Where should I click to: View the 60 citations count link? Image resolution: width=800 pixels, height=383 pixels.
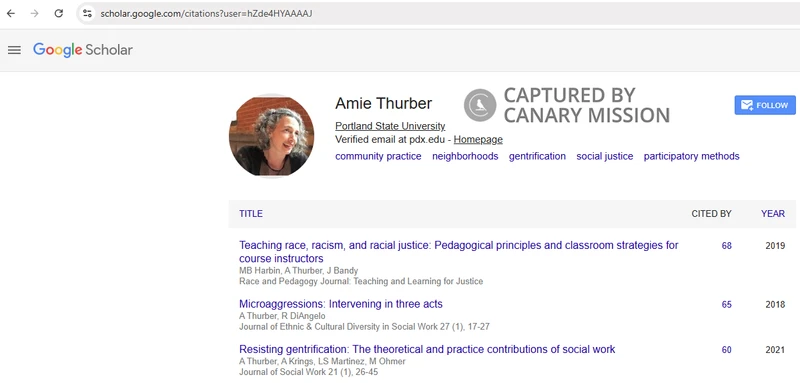point(727,350)
